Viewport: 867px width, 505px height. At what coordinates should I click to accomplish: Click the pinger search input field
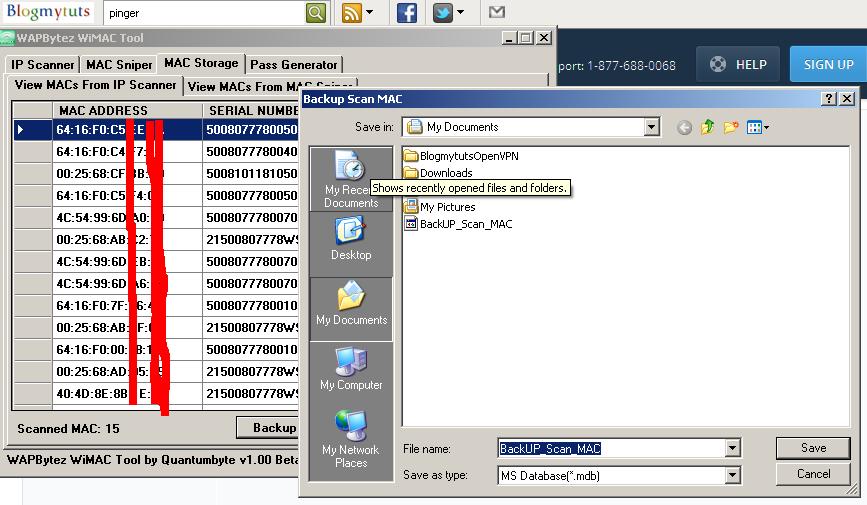tap(204, 13)
